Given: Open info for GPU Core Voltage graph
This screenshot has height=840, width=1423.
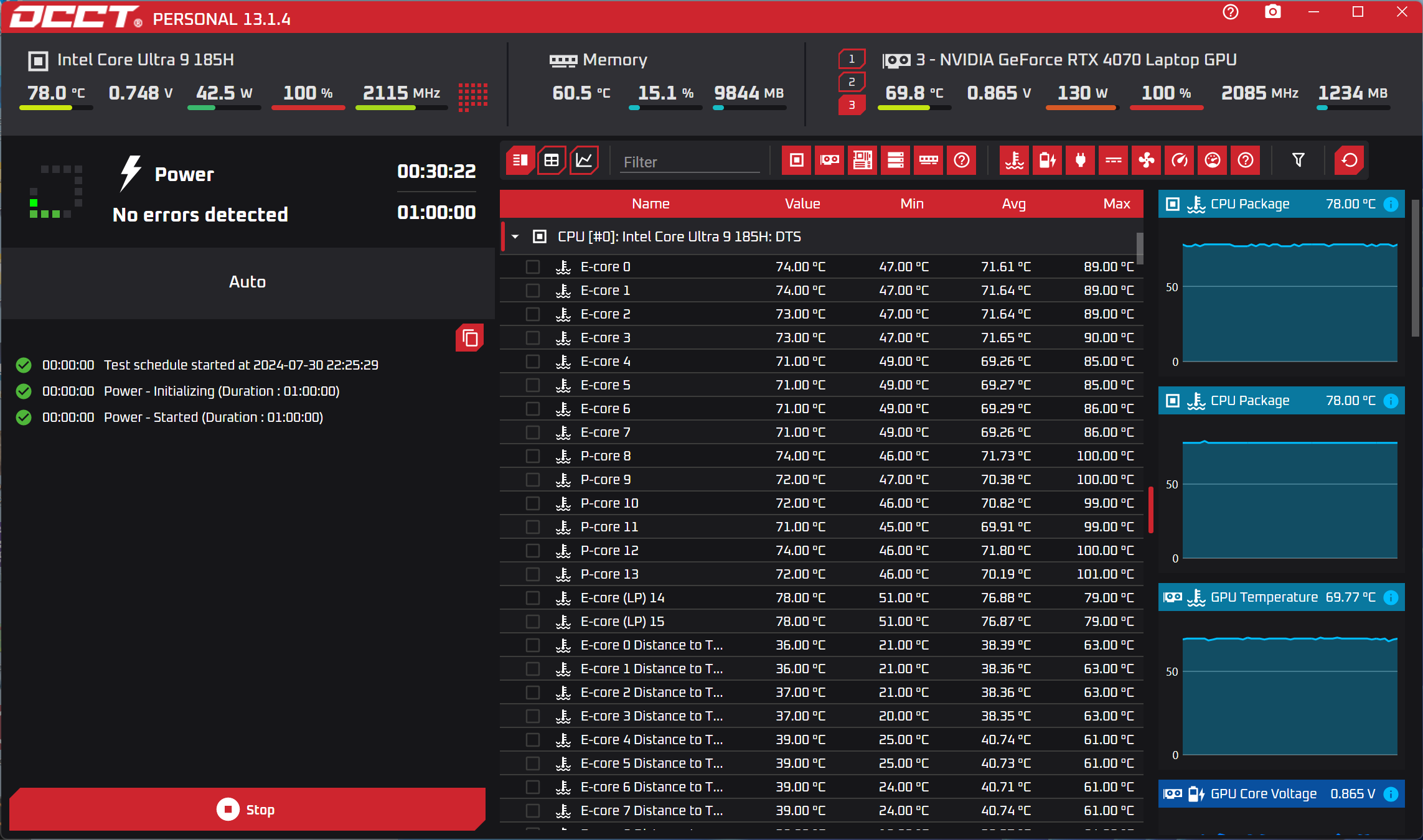Looking at the screenshot, I should coord(1391,794).
